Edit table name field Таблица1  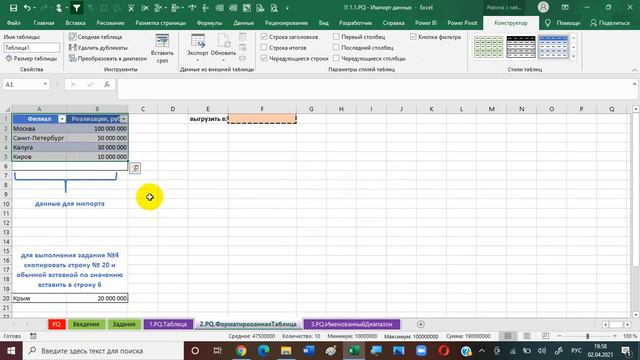pyautogui.click(x=31, y=48)
